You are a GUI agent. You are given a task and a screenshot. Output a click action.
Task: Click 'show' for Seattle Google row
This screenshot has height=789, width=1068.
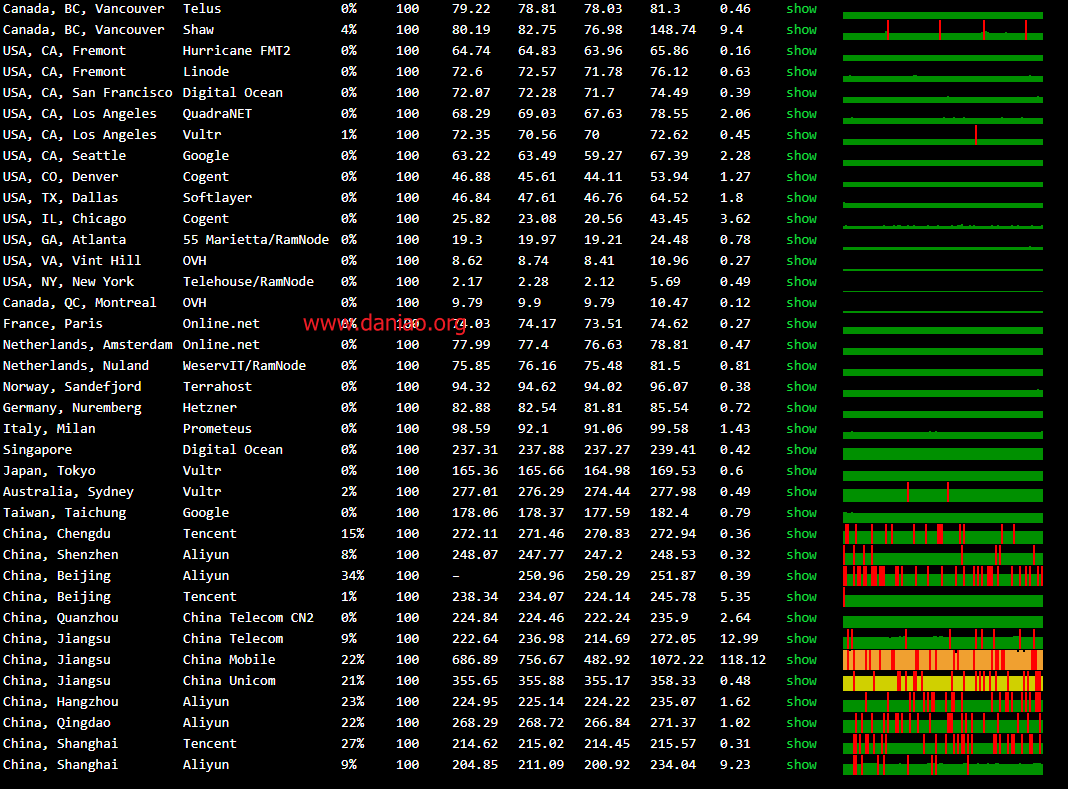(801, 156)
